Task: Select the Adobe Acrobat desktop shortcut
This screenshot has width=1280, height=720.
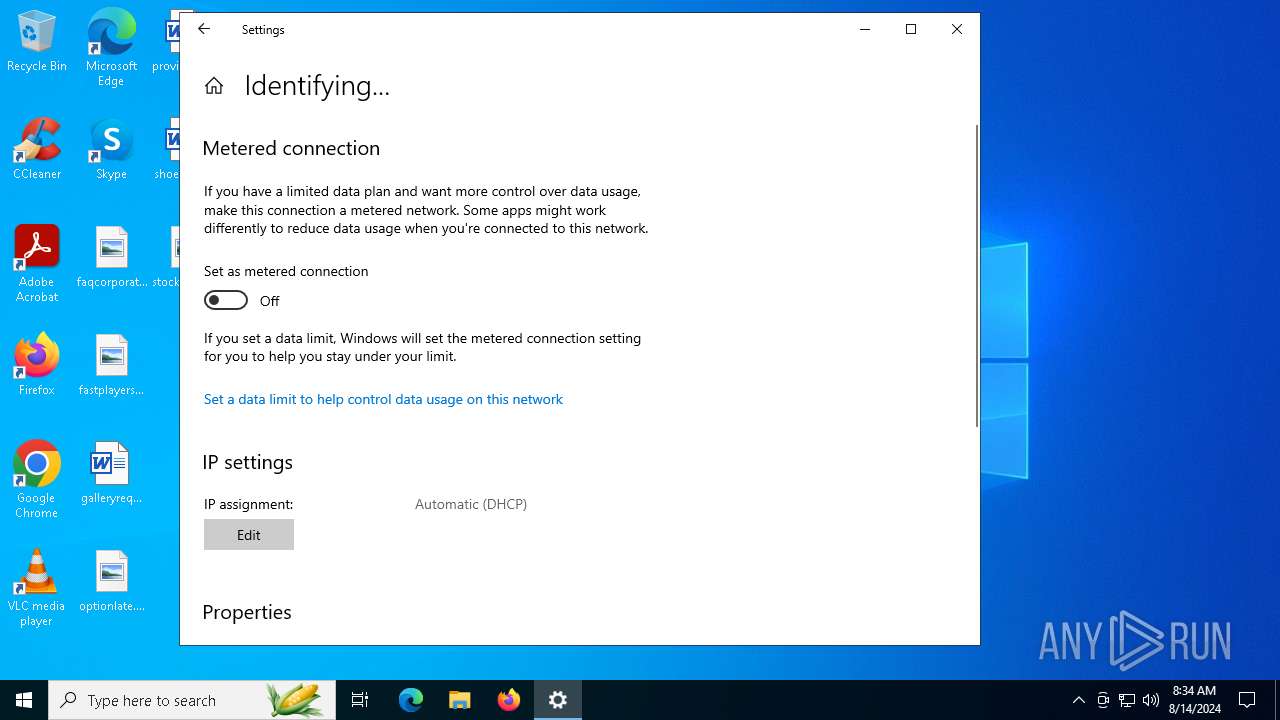Action: (37, 264)
